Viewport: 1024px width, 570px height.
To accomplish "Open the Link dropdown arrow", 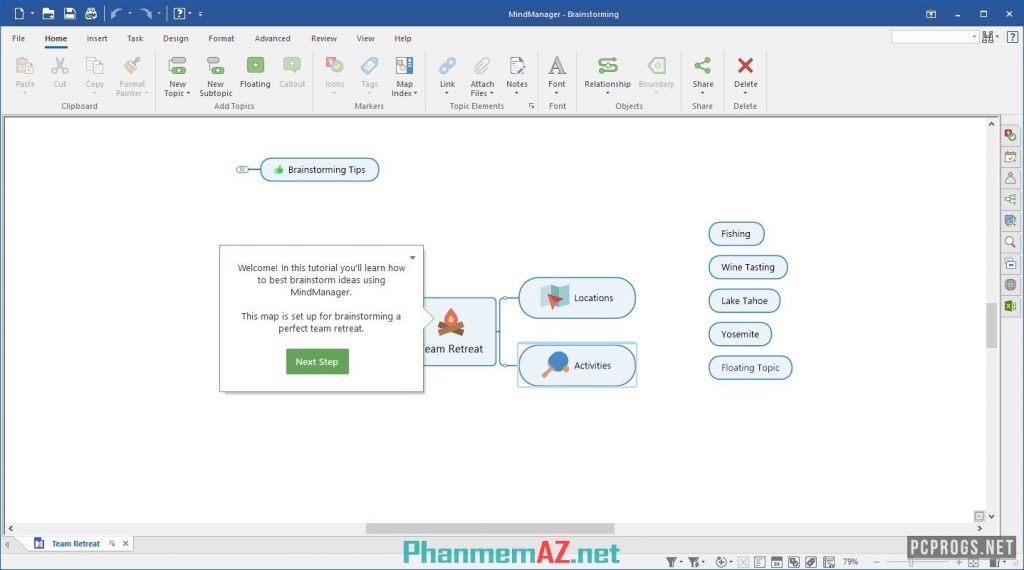I will (x=447, y=93).
